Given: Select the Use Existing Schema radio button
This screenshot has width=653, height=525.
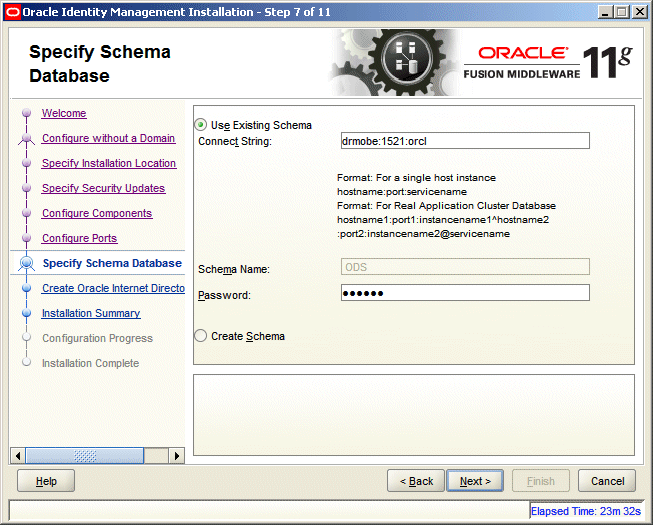Looking at the screenshot, I should point(201,125).
